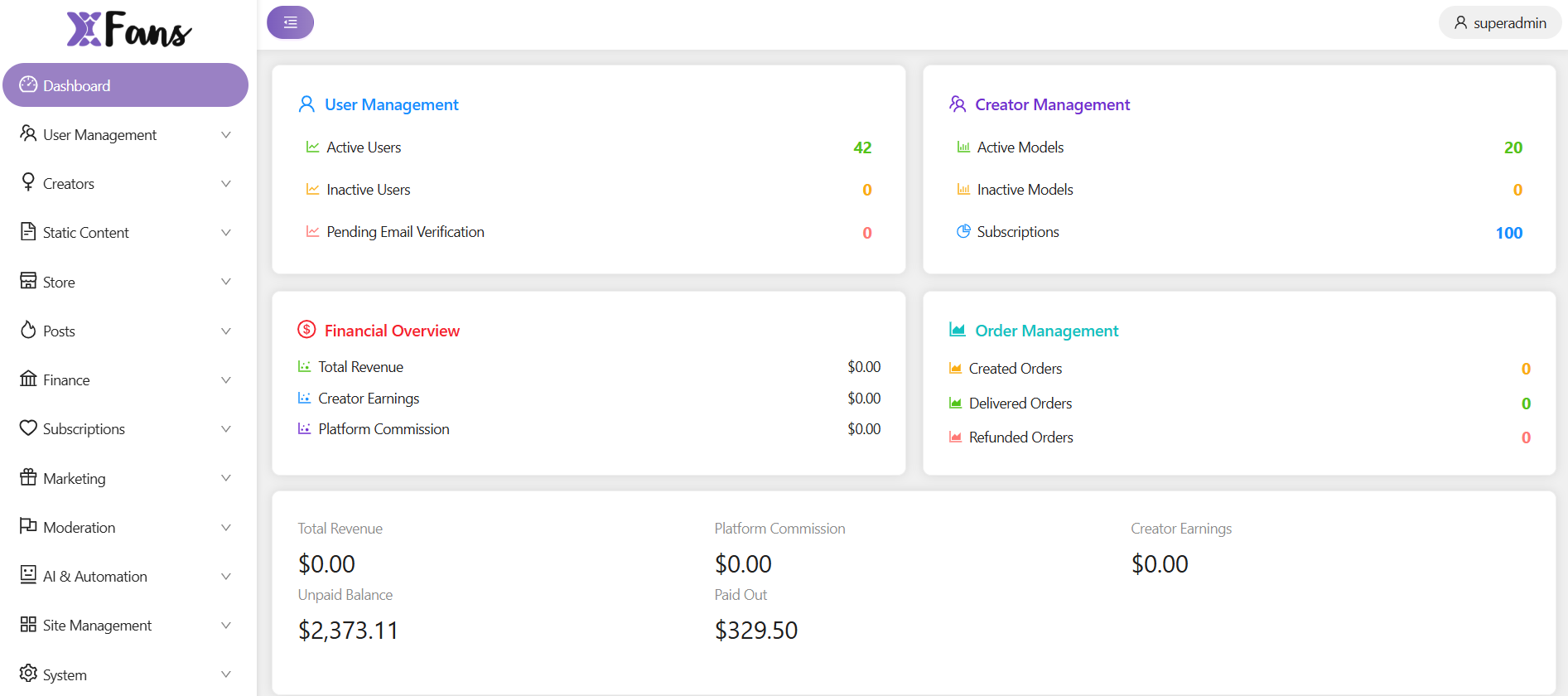Select Store in the sidebar

[x=125, y=282]
